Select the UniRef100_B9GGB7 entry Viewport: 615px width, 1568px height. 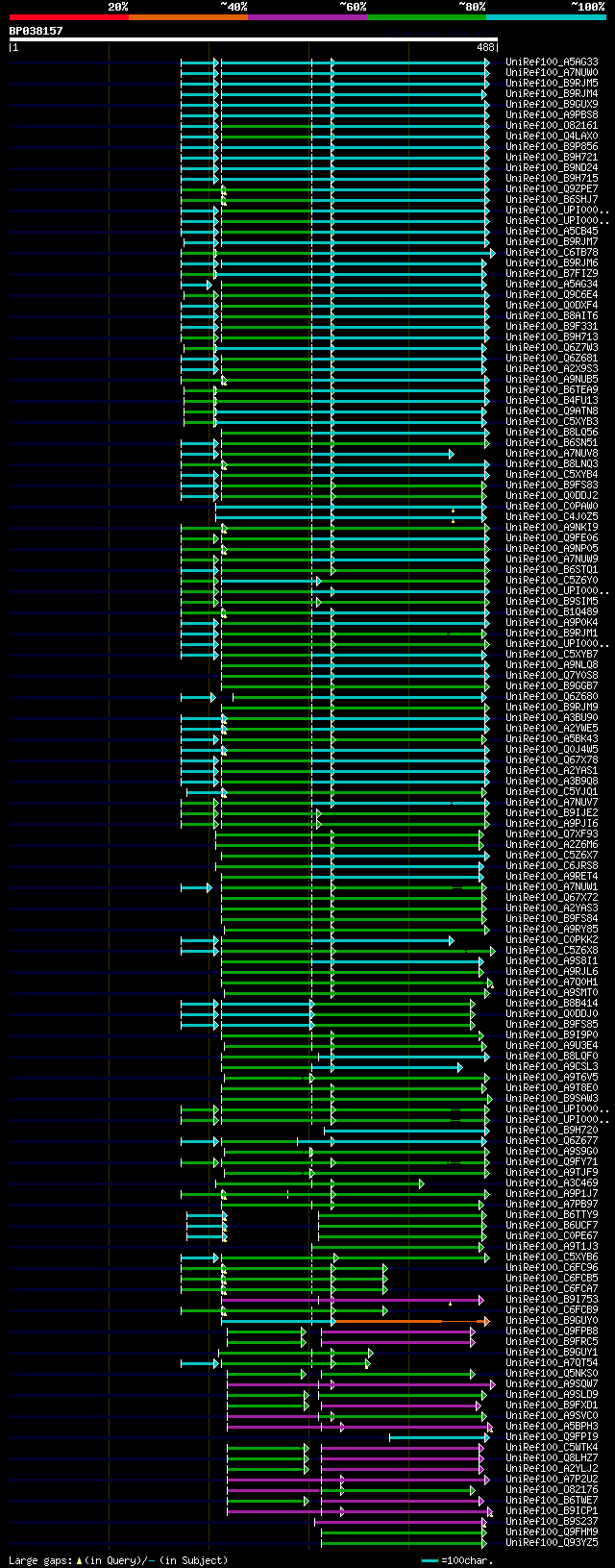[552, 685]
